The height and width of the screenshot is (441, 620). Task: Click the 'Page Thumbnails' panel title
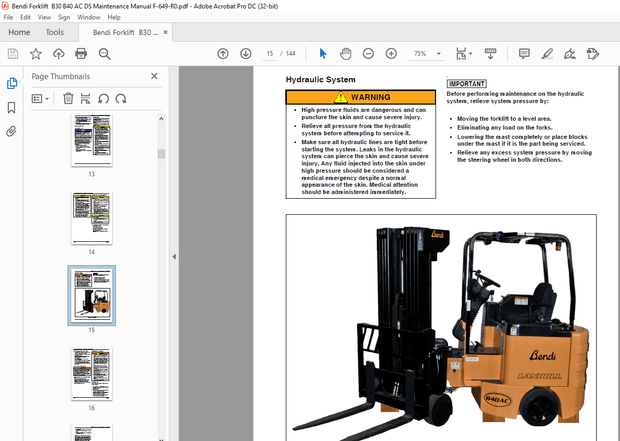tap(61, 76)
